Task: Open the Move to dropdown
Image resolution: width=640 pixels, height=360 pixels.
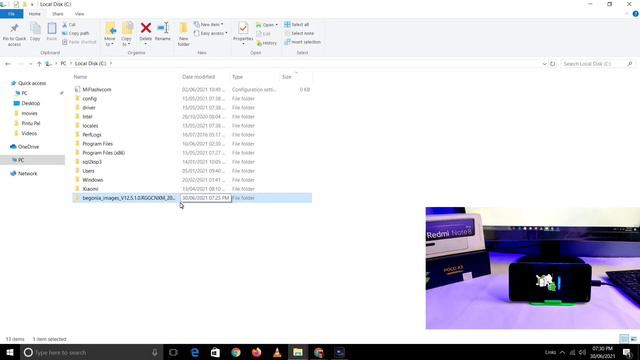Action: [x=110, y=34]
